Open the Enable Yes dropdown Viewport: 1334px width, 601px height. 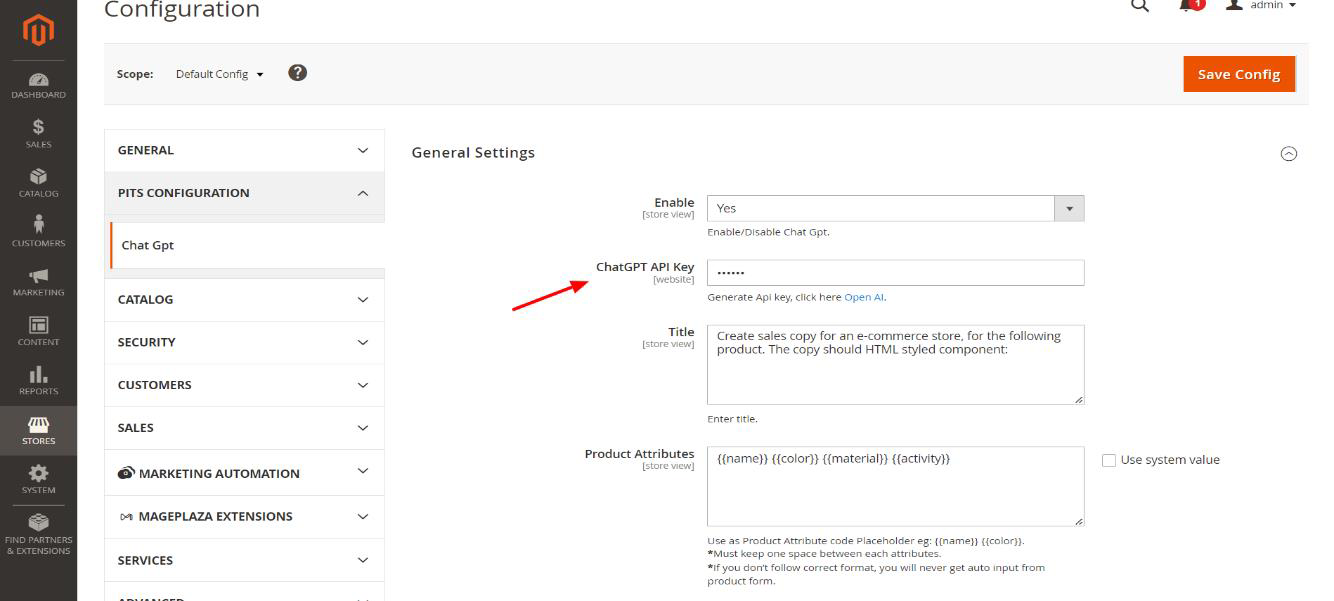click(x=895, y=208)
